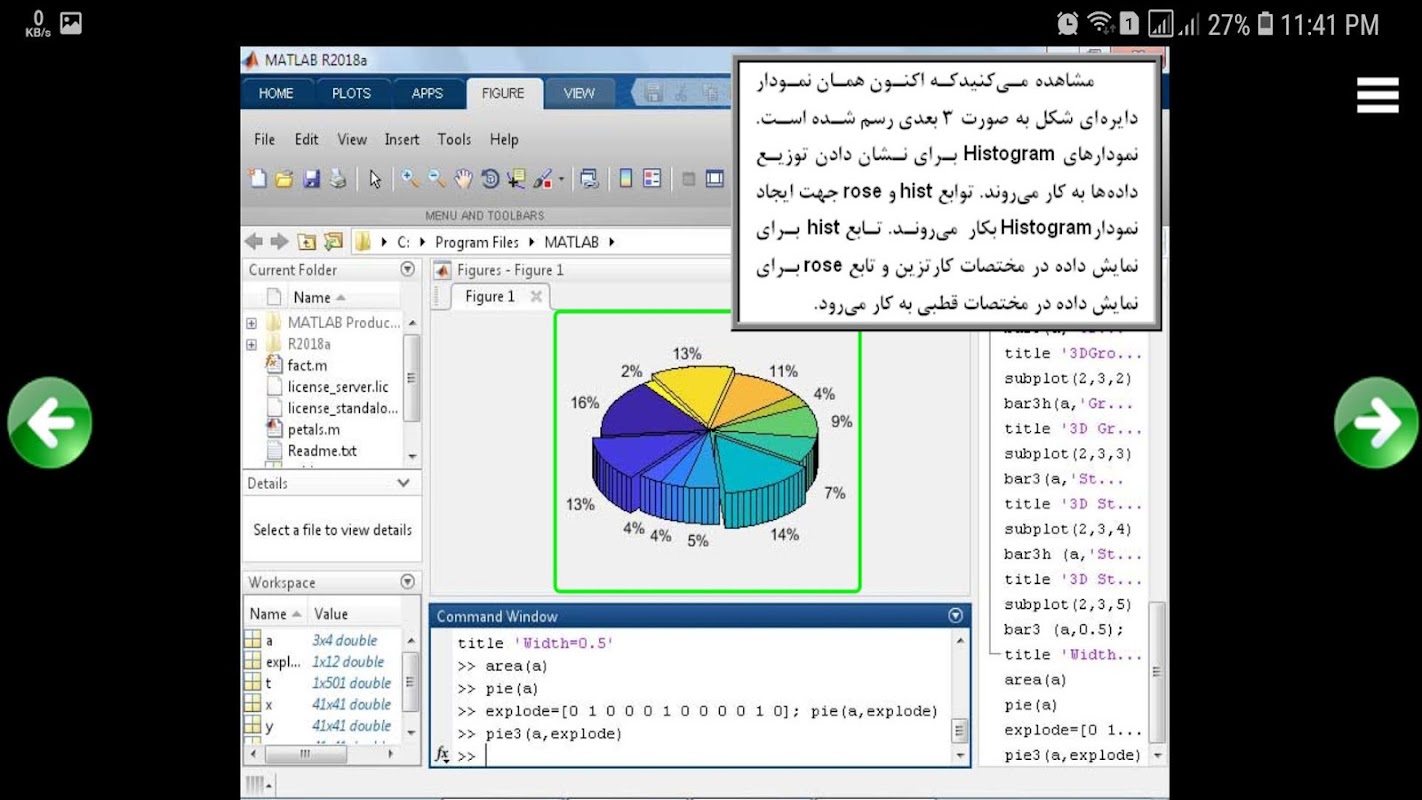Activate the Rotate 3D tool
Screen dimensions: 1422x800
490,179
